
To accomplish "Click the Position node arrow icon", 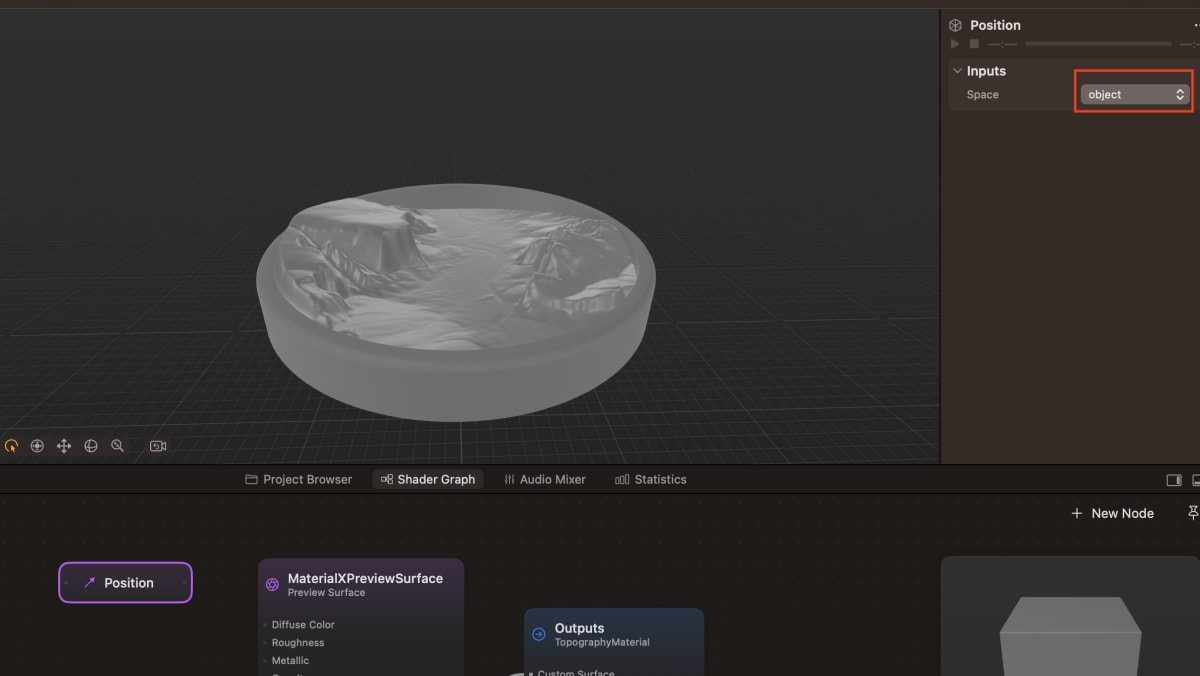I will [89, 583].
